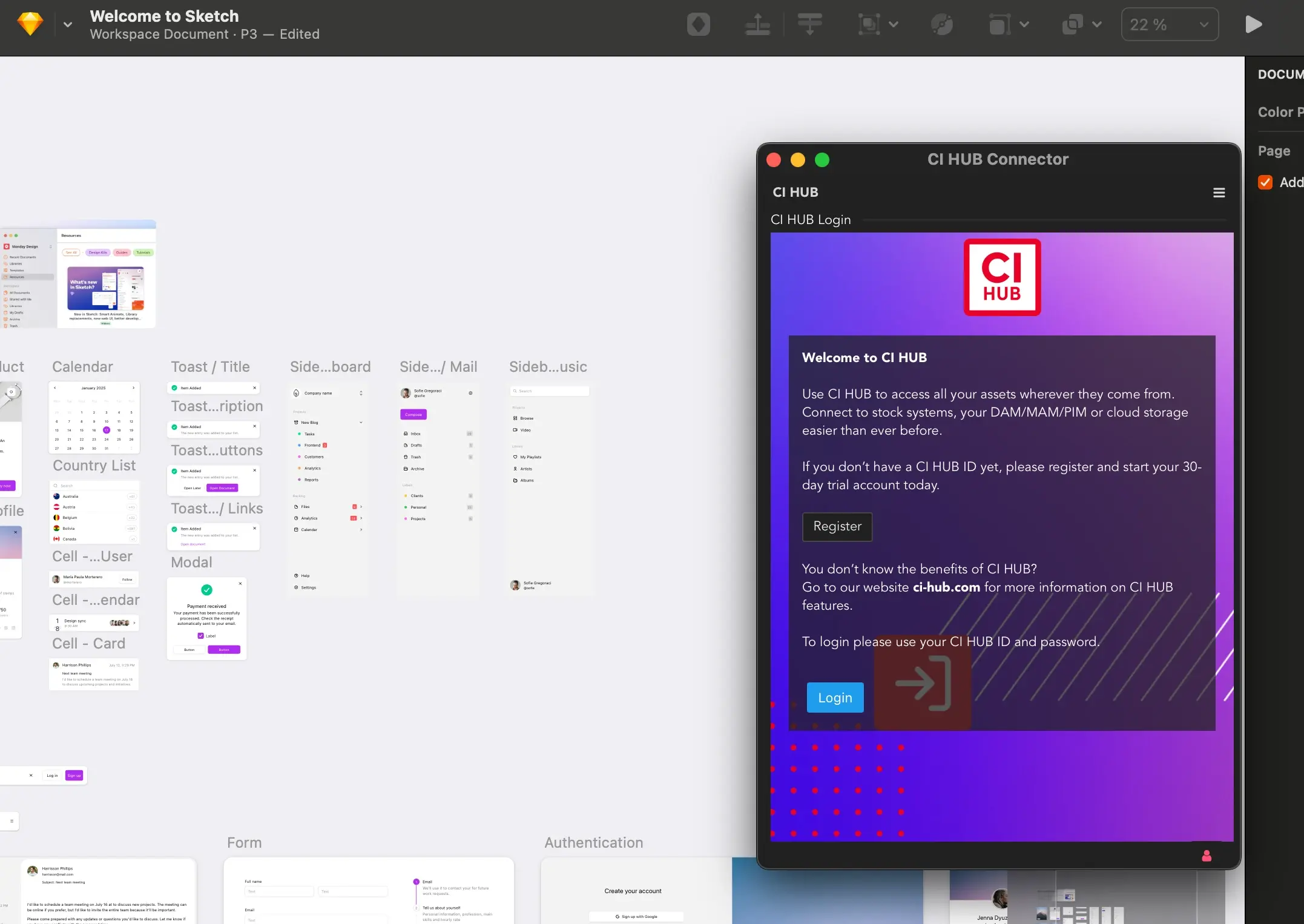
Task: Select Help in the dashboard sidebar artboard
Action: click(x=301, y=576)
